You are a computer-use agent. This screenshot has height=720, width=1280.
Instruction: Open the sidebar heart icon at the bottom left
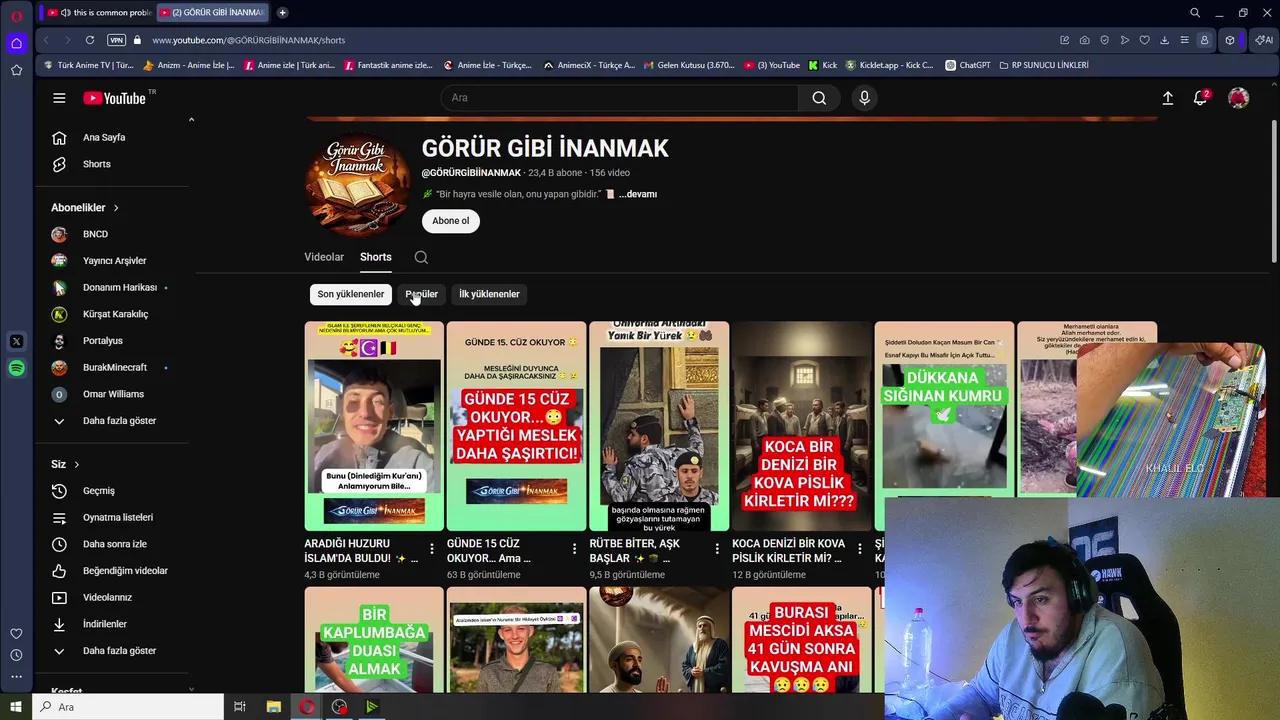click(x=16, y=633)
